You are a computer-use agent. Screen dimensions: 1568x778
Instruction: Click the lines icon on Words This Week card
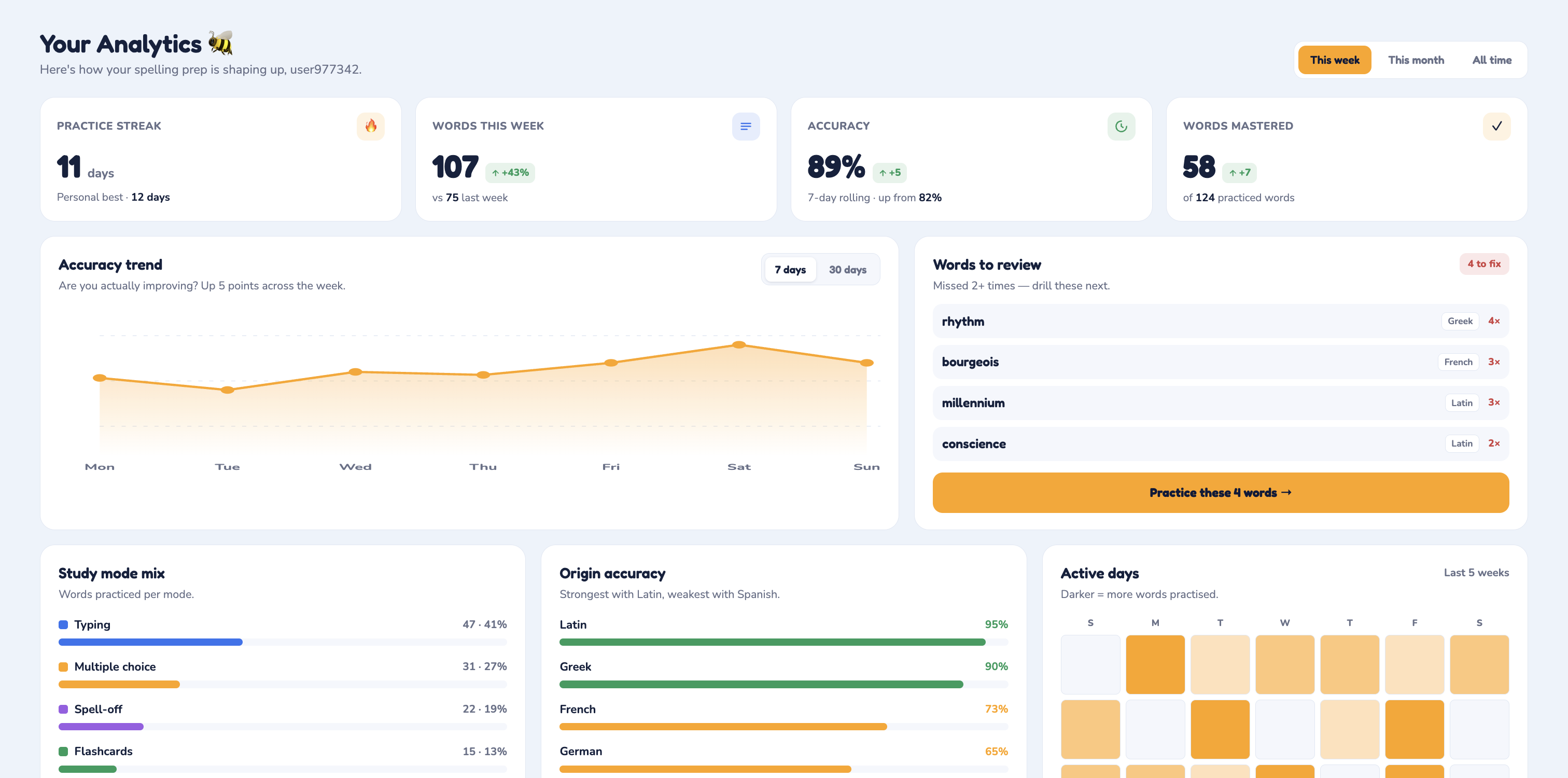click(x=746, y=126)
